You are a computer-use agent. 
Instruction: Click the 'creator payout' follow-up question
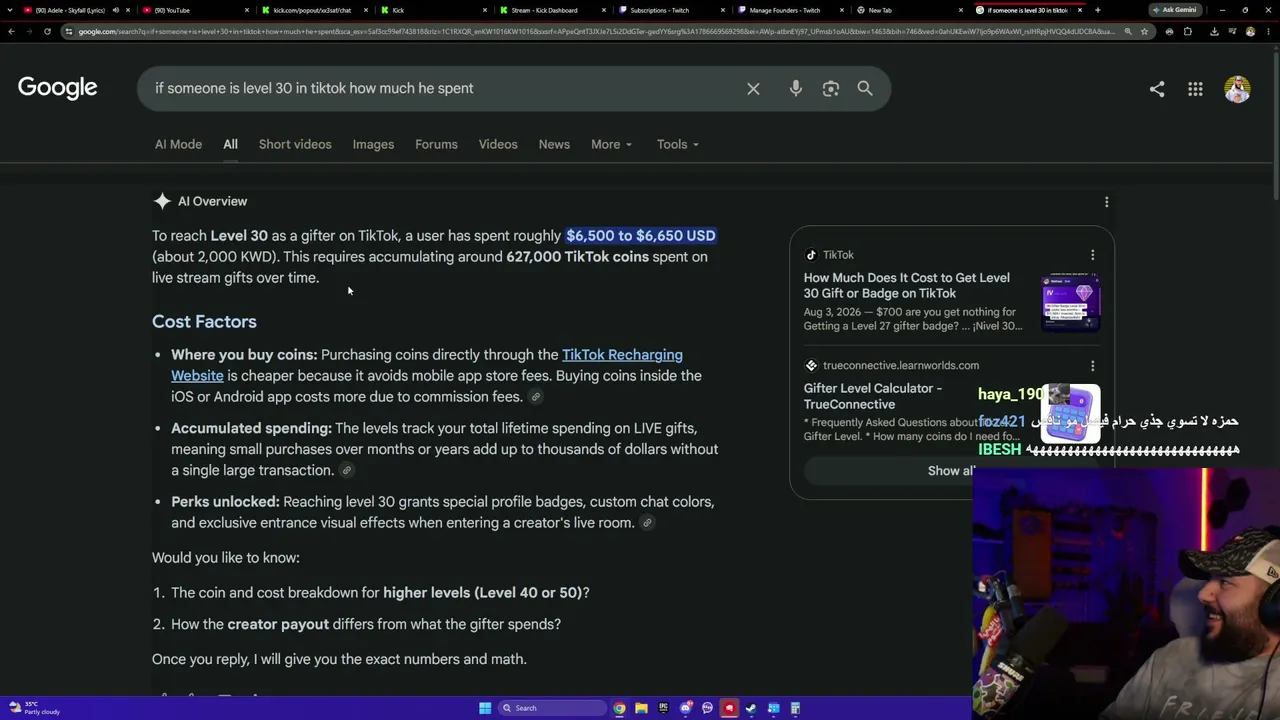pos(278,624)
